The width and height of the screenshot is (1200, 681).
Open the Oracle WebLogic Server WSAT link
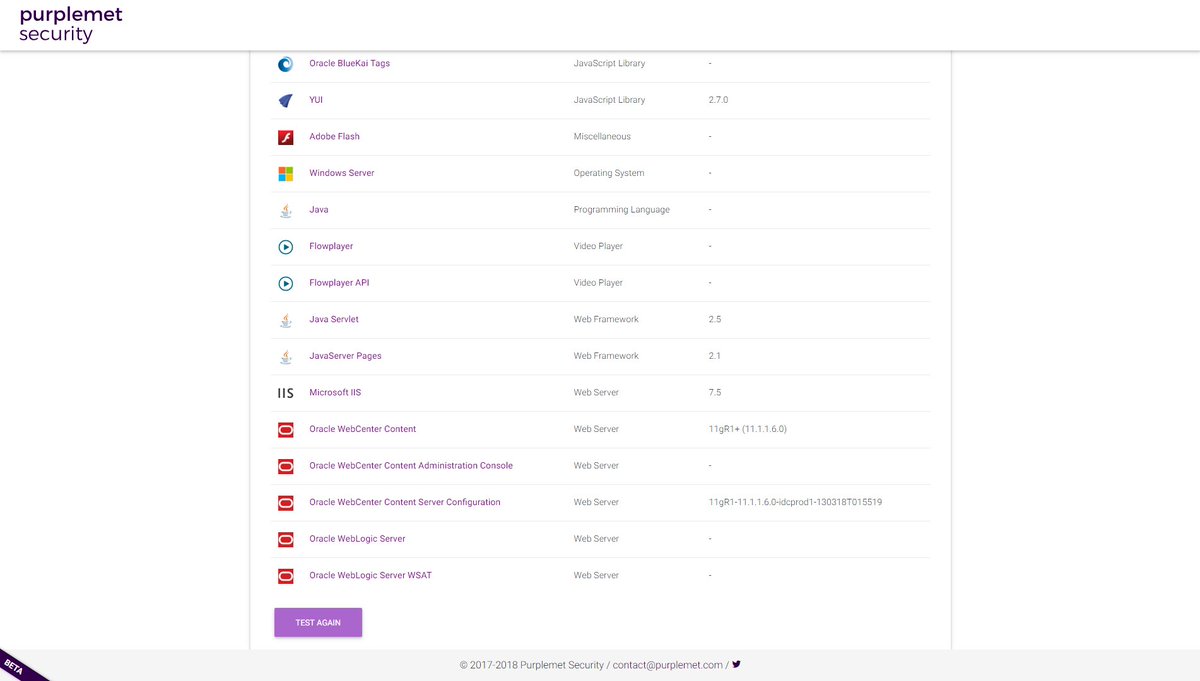pyautogui.click(x=370, y=576)
